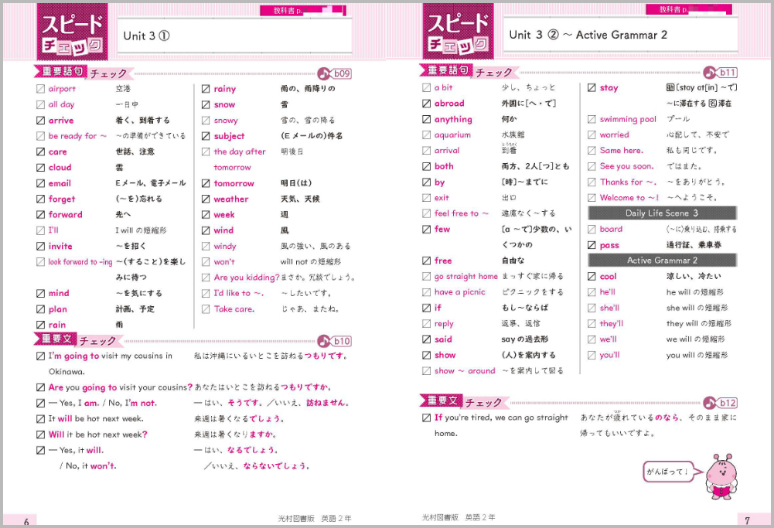Tick the checkbox beside stay
The width and height of the screenshot is (774, 528).
592,88
